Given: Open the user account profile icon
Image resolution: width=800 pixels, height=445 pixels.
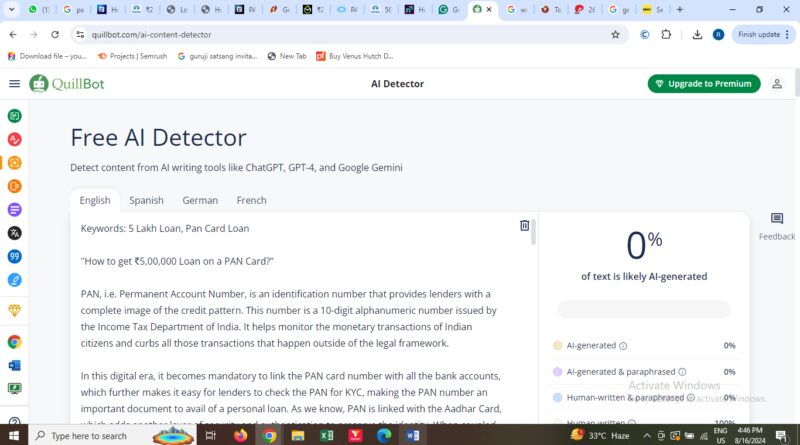Looking at the screenshot, I should (x=777, y=84).
